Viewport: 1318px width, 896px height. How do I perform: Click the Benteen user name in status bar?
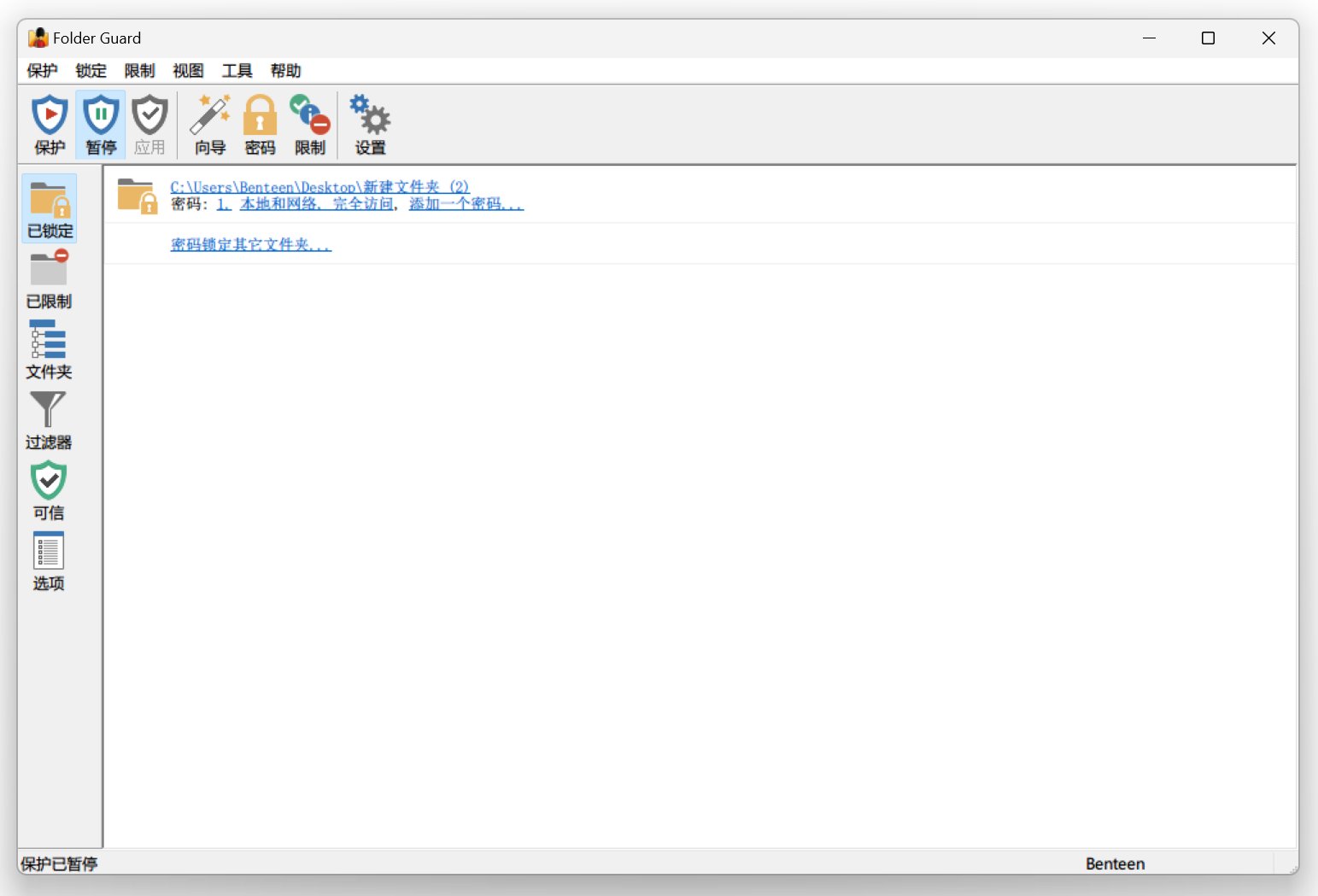click(x=1115, y=864)
